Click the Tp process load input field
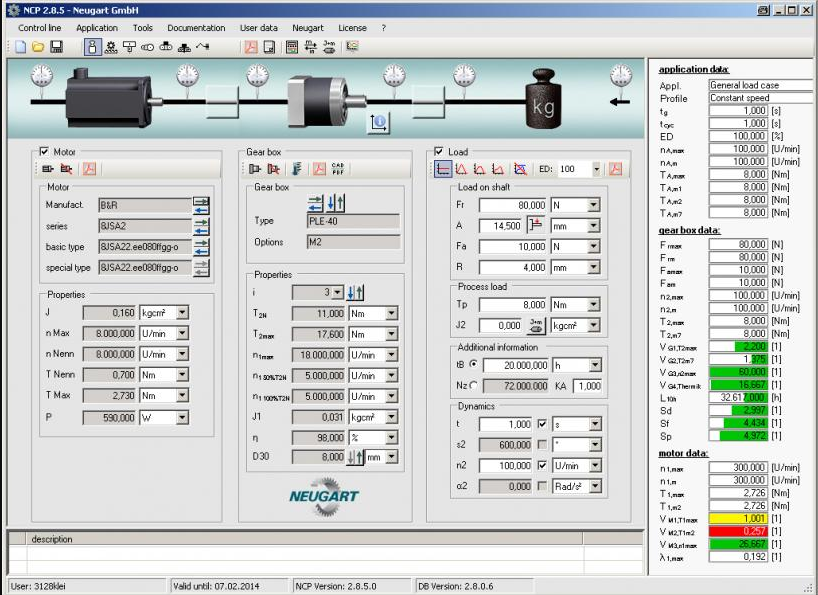This screenshot has height=595, width=818. pos(513,305)
